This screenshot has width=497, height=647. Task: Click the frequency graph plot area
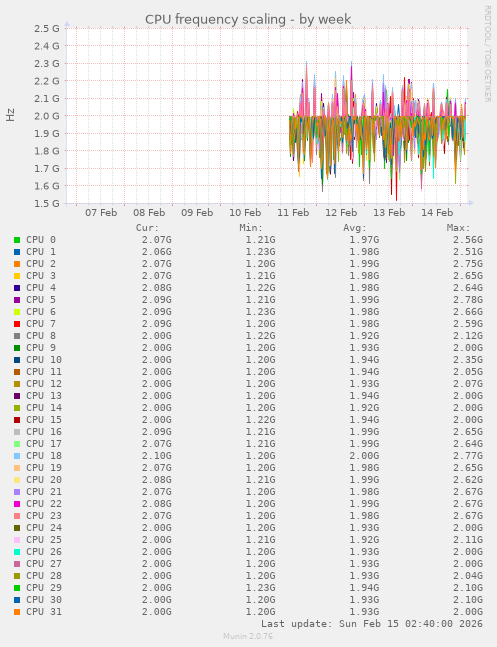[x=267, y=116]
